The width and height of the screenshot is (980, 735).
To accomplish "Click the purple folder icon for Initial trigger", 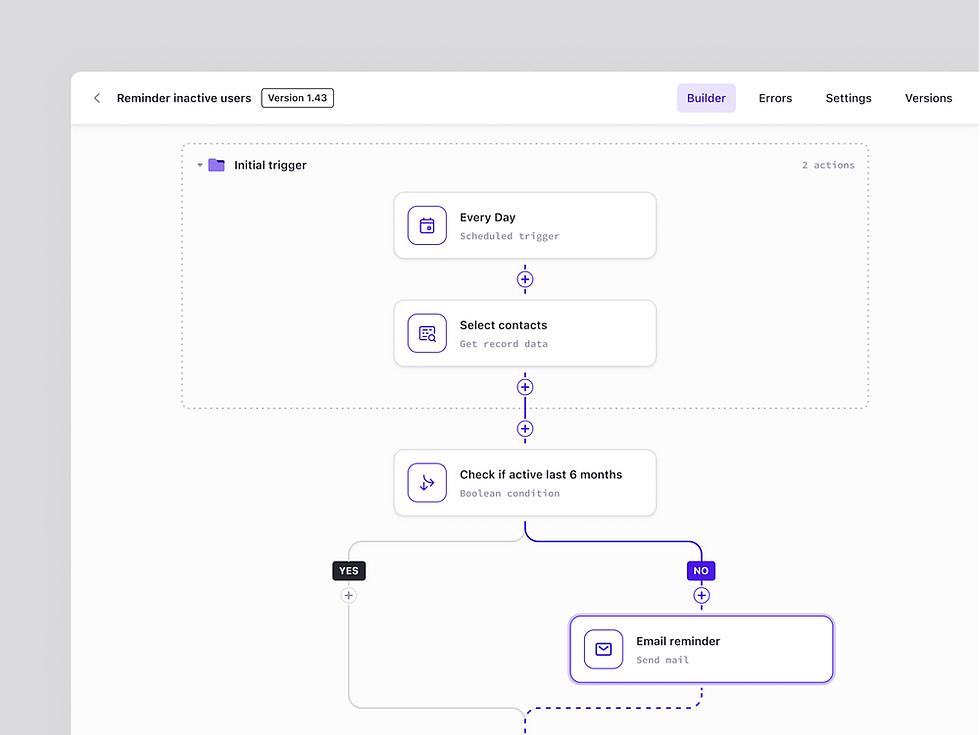I will click(216, 165).
